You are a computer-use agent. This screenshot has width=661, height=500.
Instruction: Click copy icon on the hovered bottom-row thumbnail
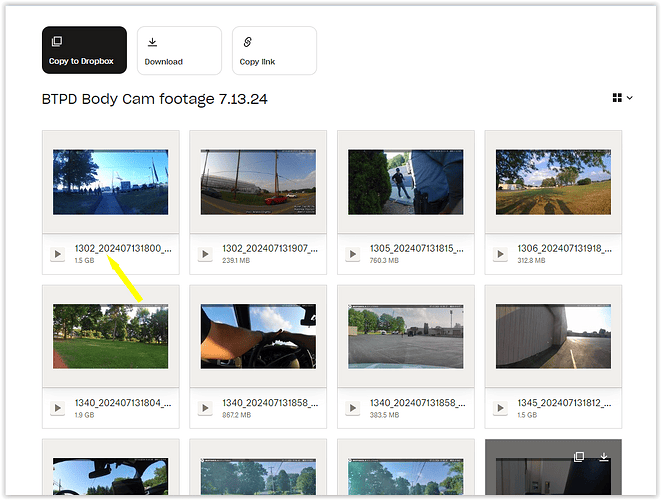(579, 457)
